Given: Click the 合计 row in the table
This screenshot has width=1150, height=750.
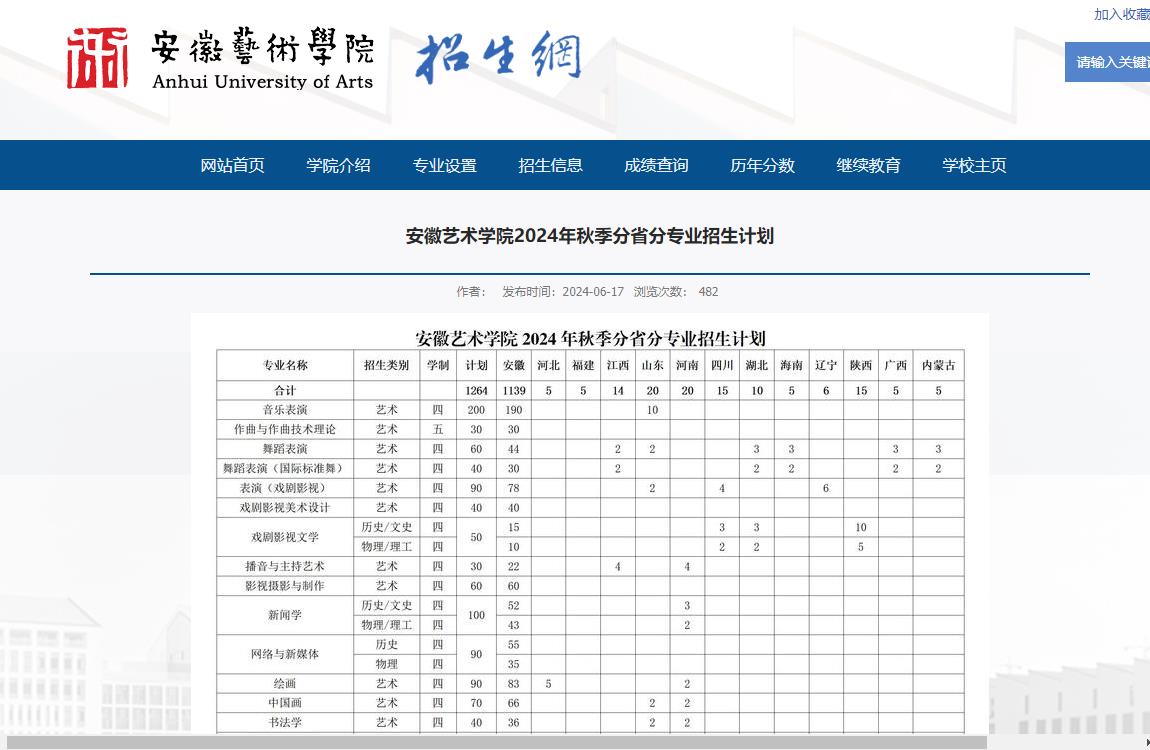Looking at the screenshot, I should click(x=287, y=390).
